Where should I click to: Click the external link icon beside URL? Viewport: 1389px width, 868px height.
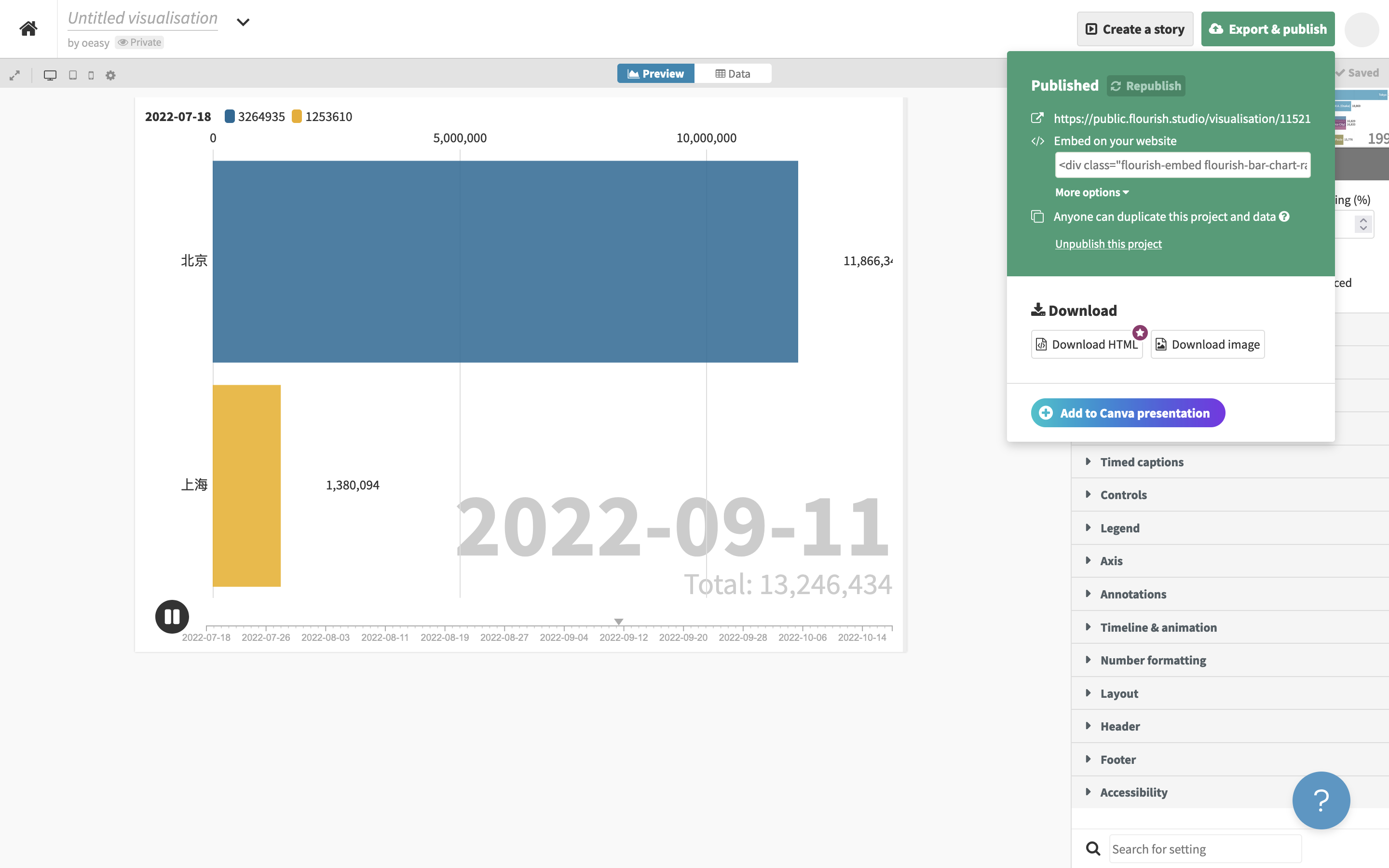(1037, 118)
